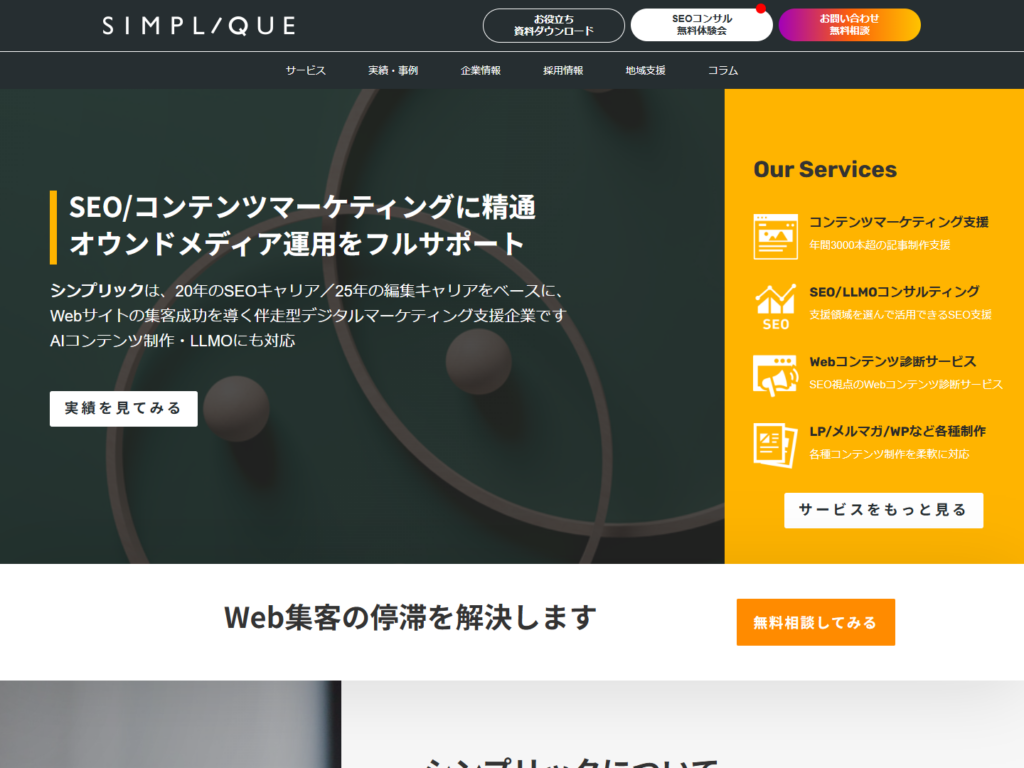Open the 実績・事例 menu item
The height and width of the screenshot is (768, 1024).
click(393, 70)
